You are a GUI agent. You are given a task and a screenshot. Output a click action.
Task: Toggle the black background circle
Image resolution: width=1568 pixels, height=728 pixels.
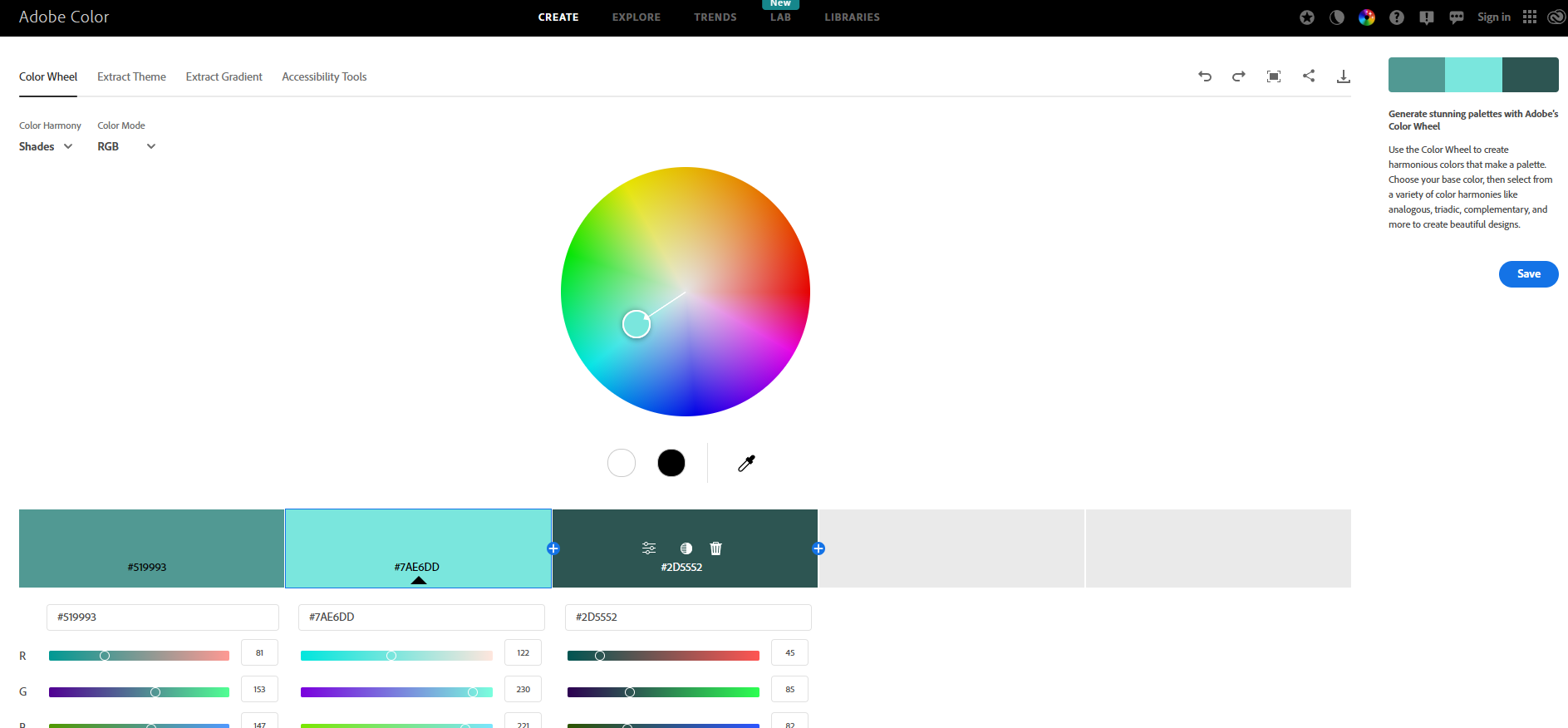[x=671, y=463]
